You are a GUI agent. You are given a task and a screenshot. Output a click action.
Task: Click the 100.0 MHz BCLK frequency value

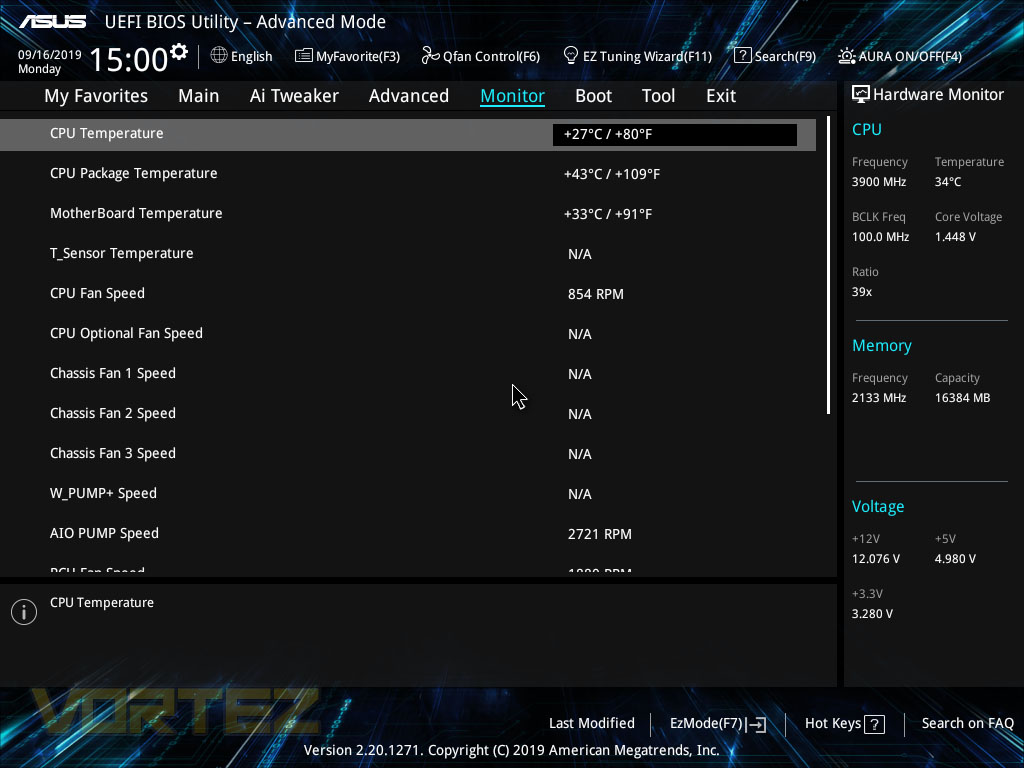coord(880,237)
